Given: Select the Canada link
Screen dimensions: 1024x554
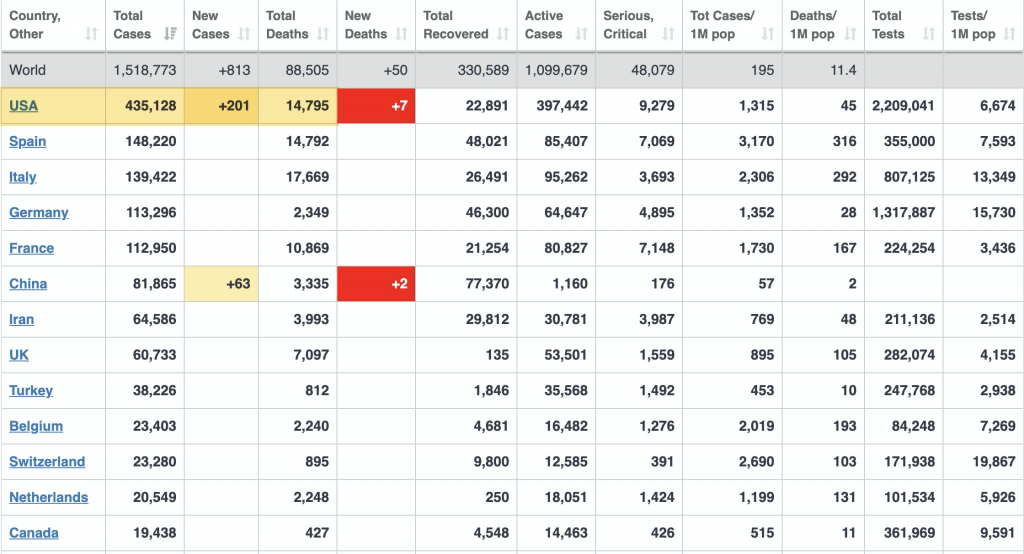Looking at the screenshot, I should tap(34, 533).
